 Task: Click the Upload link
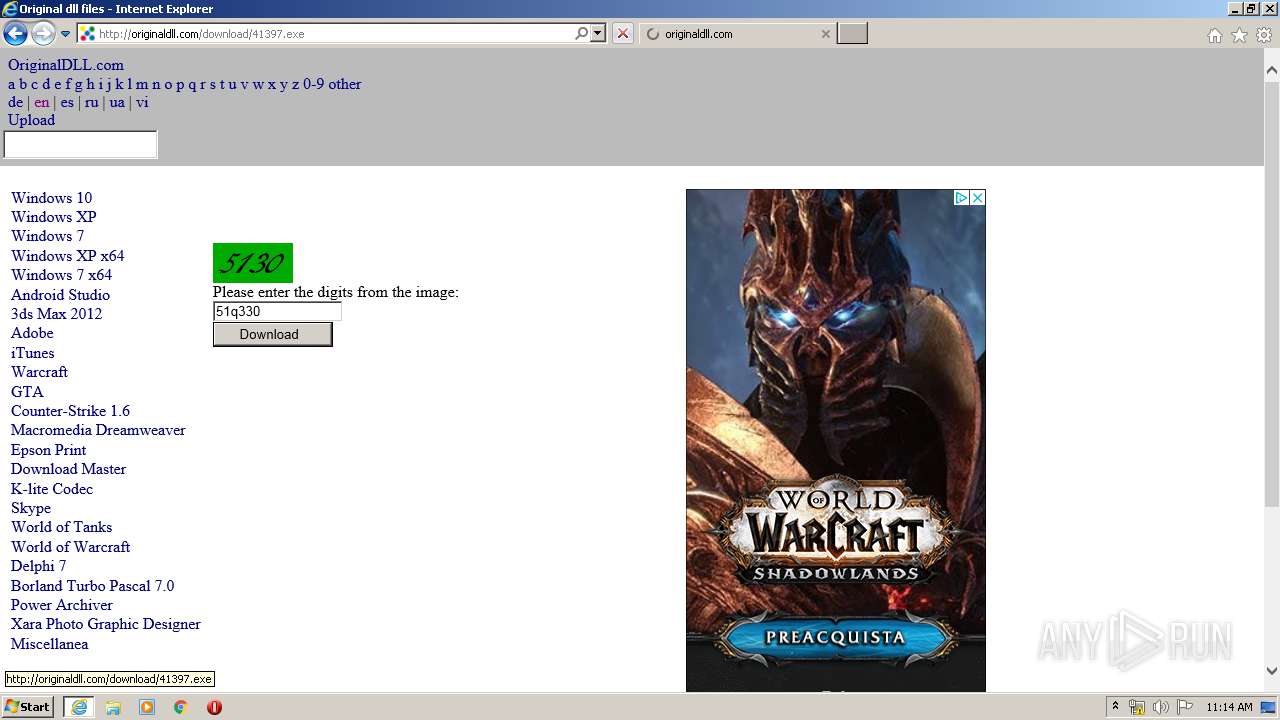pyautogui.click(x=31, y=120)
